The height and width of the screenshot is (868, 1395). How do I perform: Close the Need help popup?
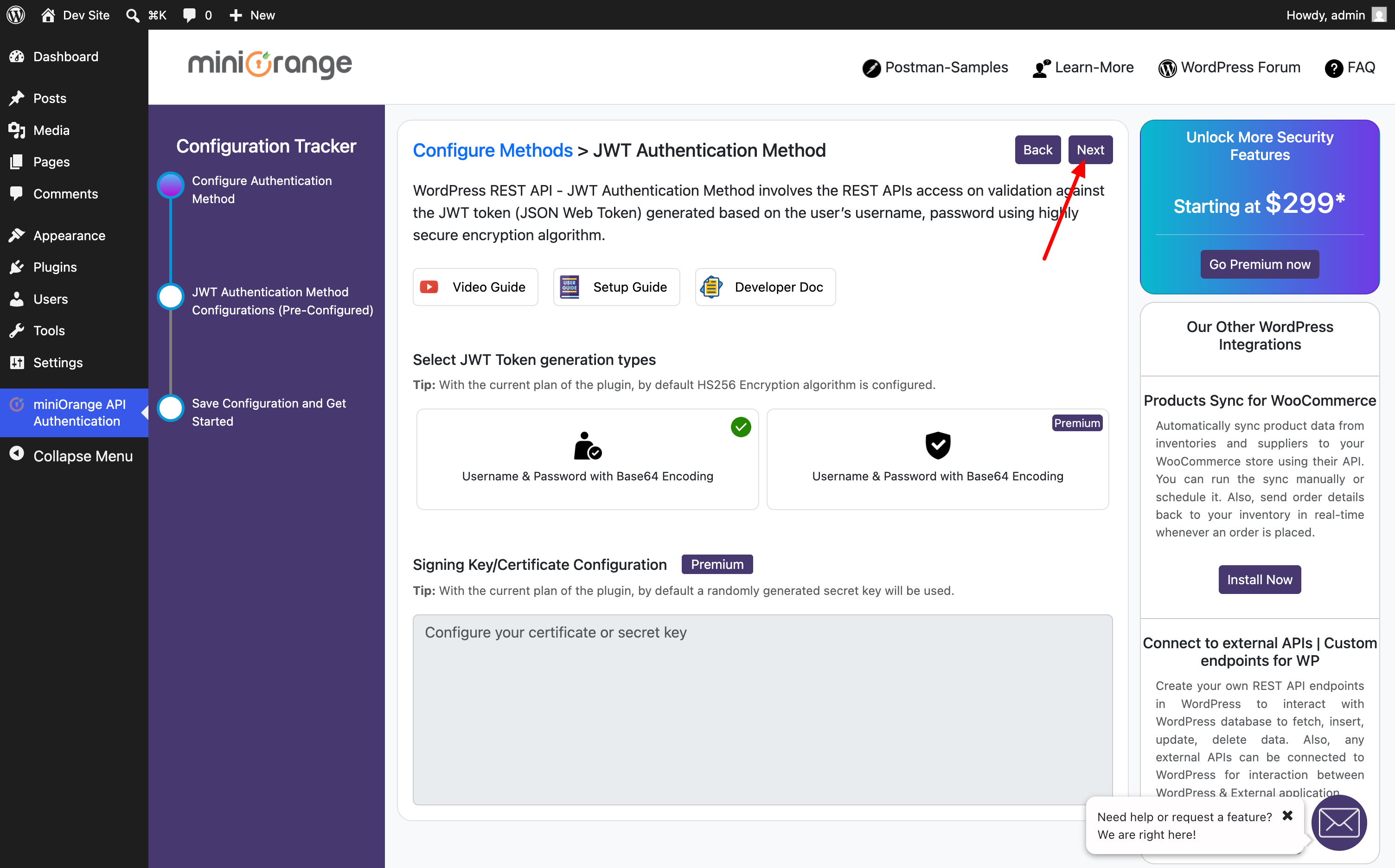coord(1288,816)
